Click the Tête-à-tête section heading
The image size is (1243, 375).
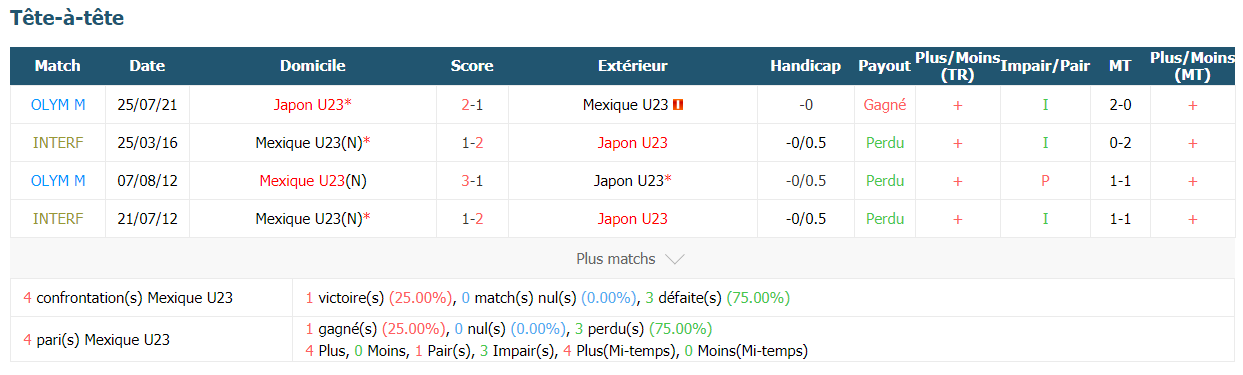pos(67,18)
